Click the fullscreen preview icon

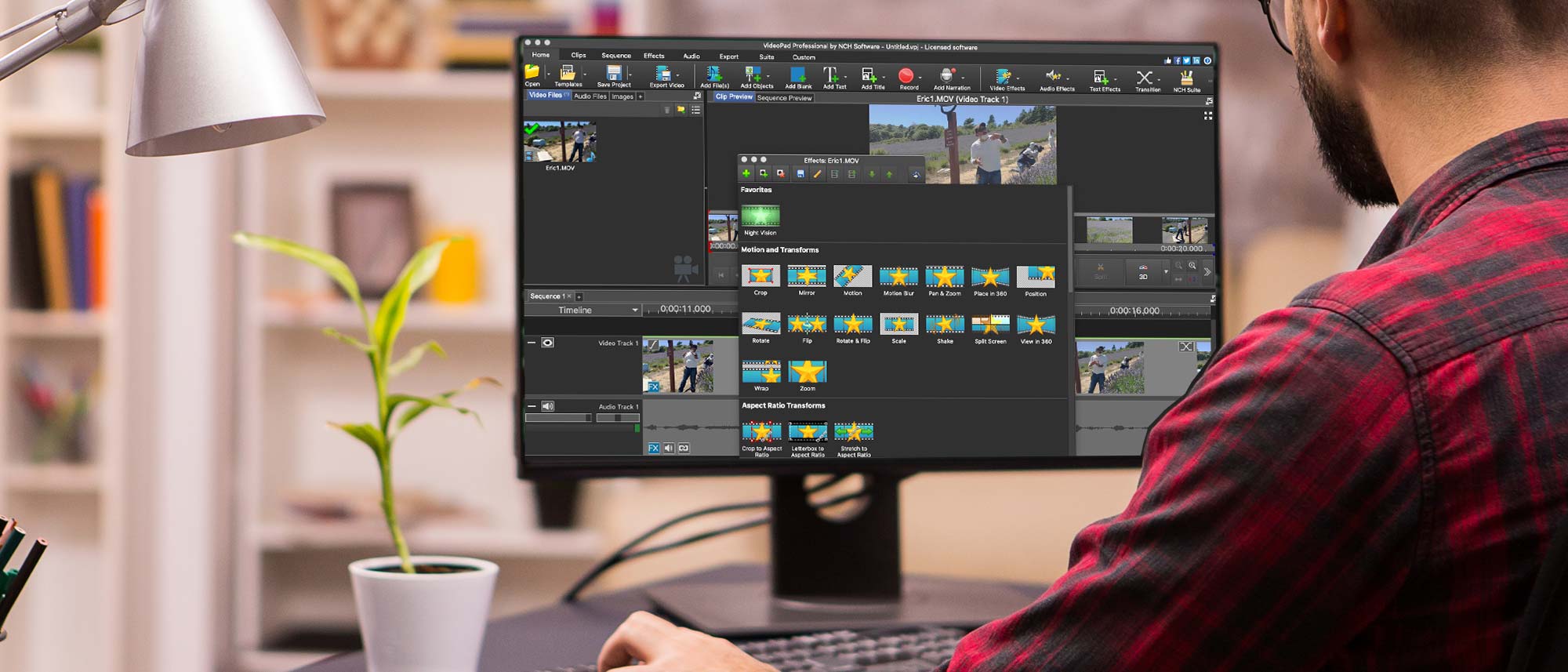pyautogui.click(x=1207, y=115)
